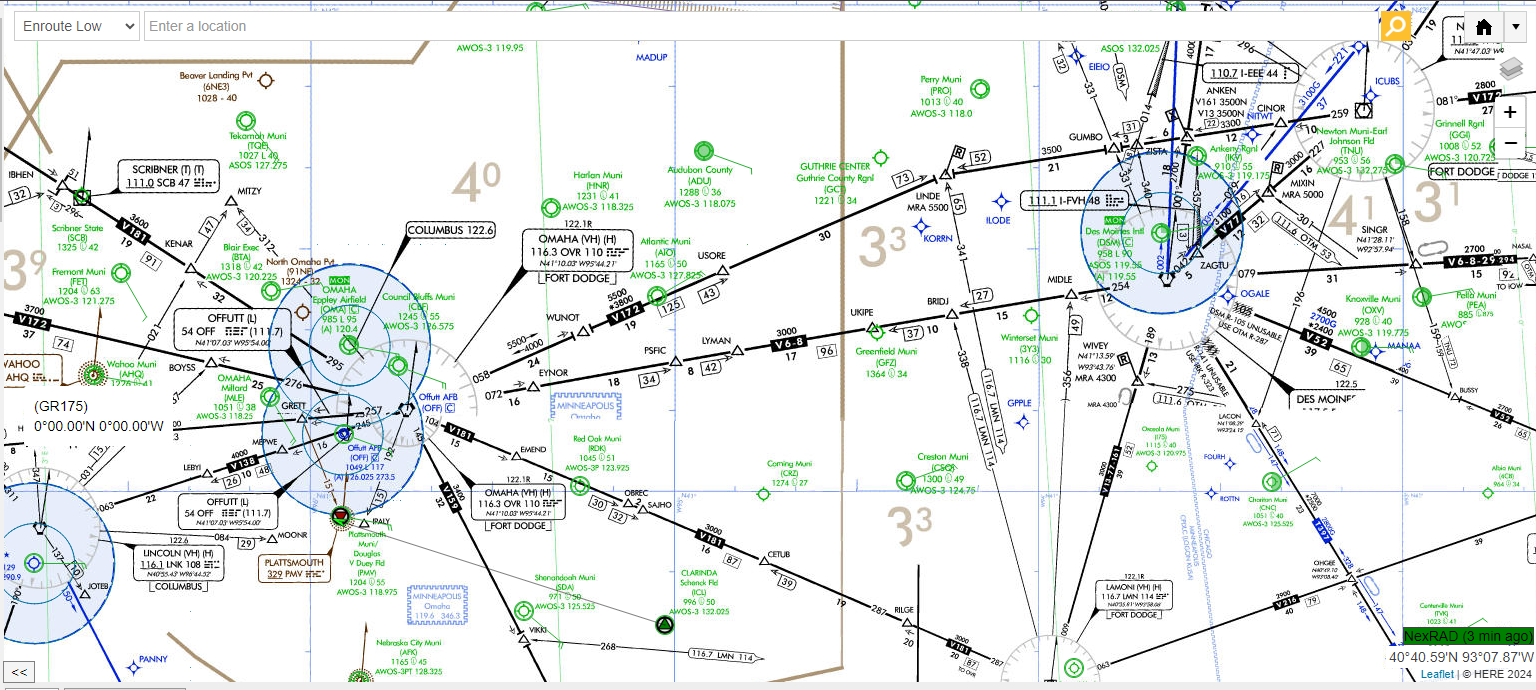Click the orange magnifier search button
This screenshot has width=1536, height=690.
(1395, 26)
